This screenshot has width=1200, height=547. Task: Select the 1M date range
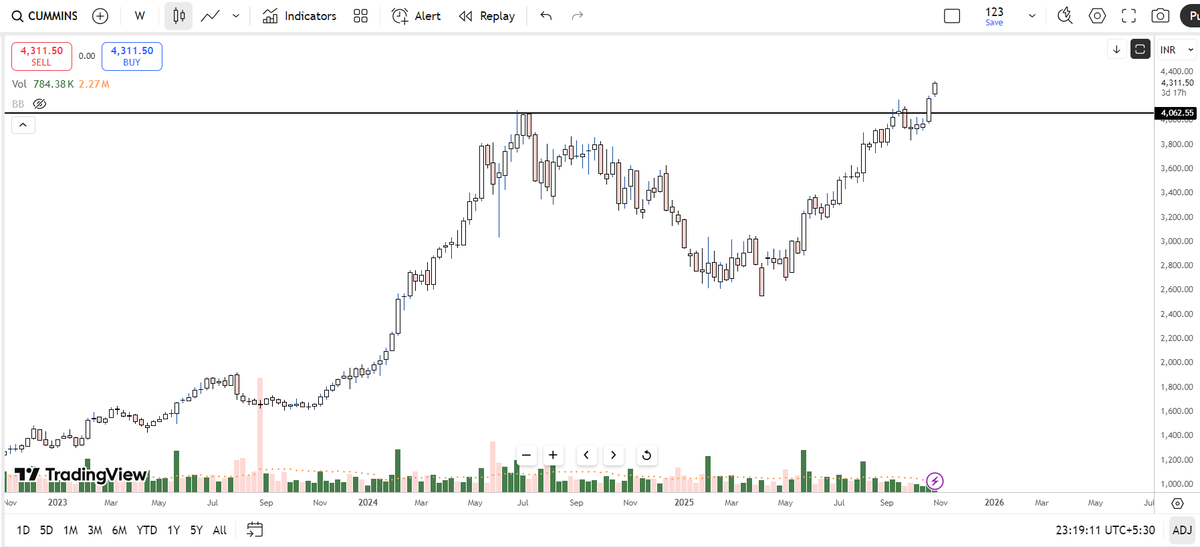click(71, 530)
